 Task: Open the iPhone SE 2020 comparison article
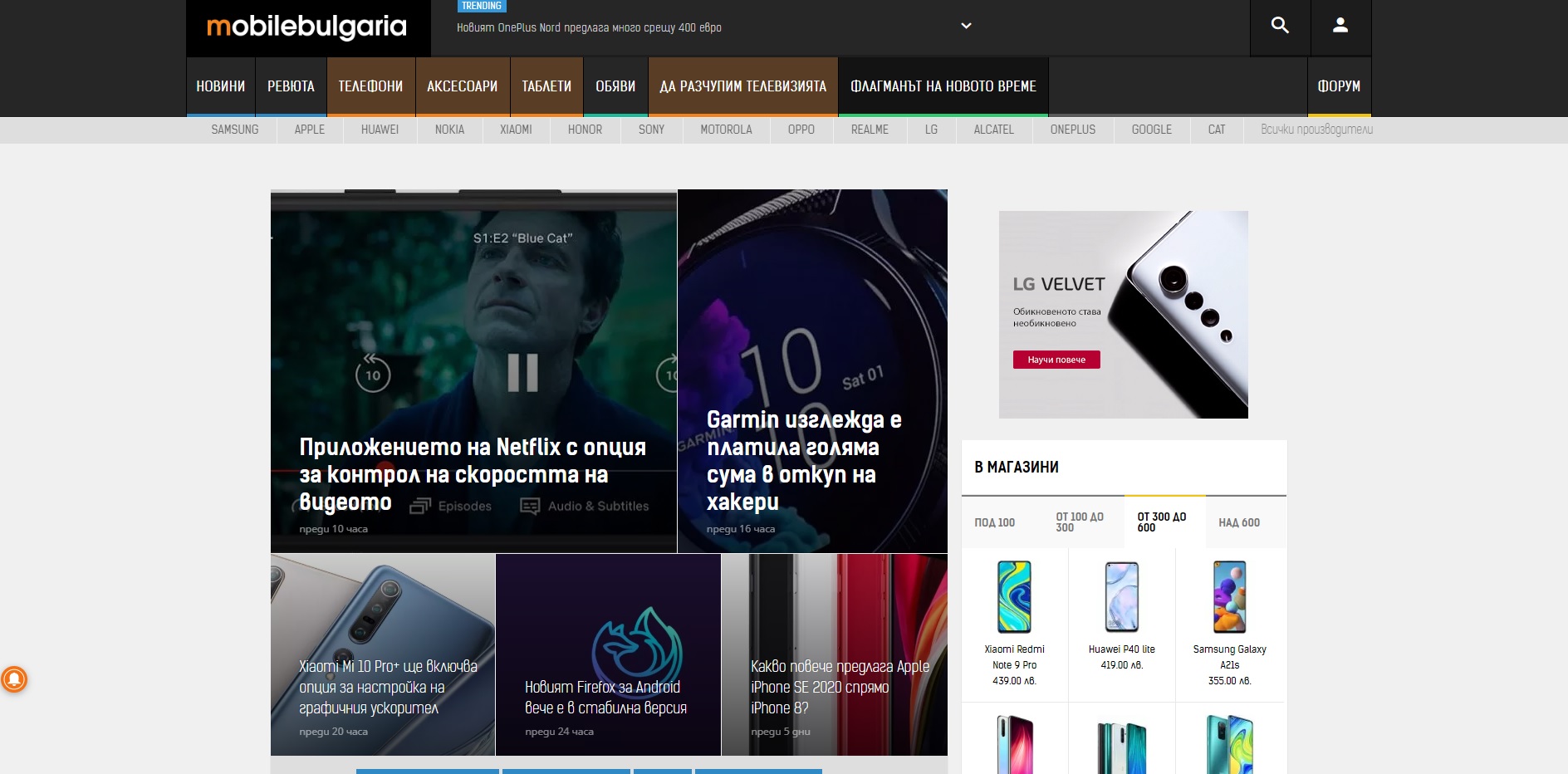point(835,654)
